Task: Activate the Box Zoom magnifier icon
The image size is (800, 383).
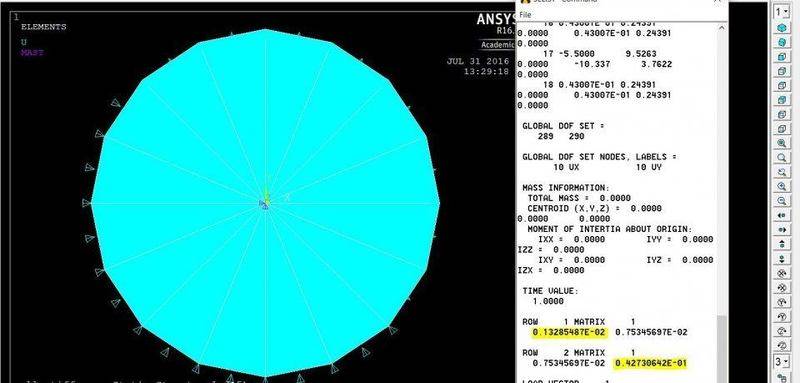Action: (x=782, y=158)
